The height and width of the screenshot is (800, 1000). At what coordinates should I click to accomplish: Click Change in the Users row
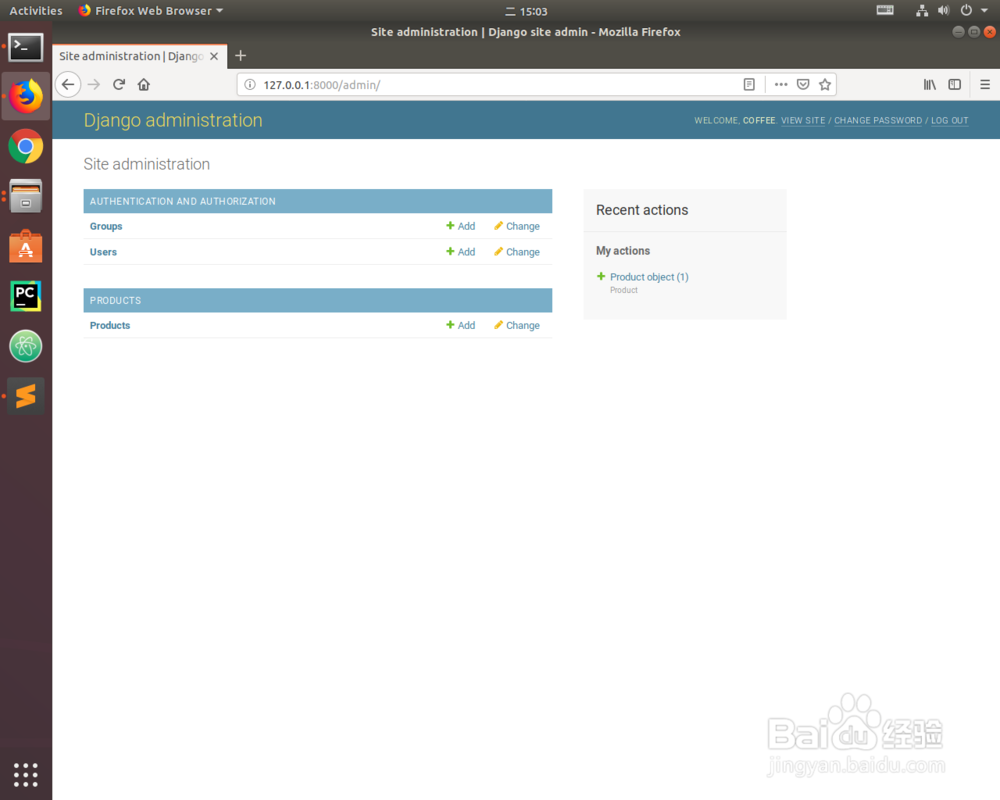click(x=517, y=252)
